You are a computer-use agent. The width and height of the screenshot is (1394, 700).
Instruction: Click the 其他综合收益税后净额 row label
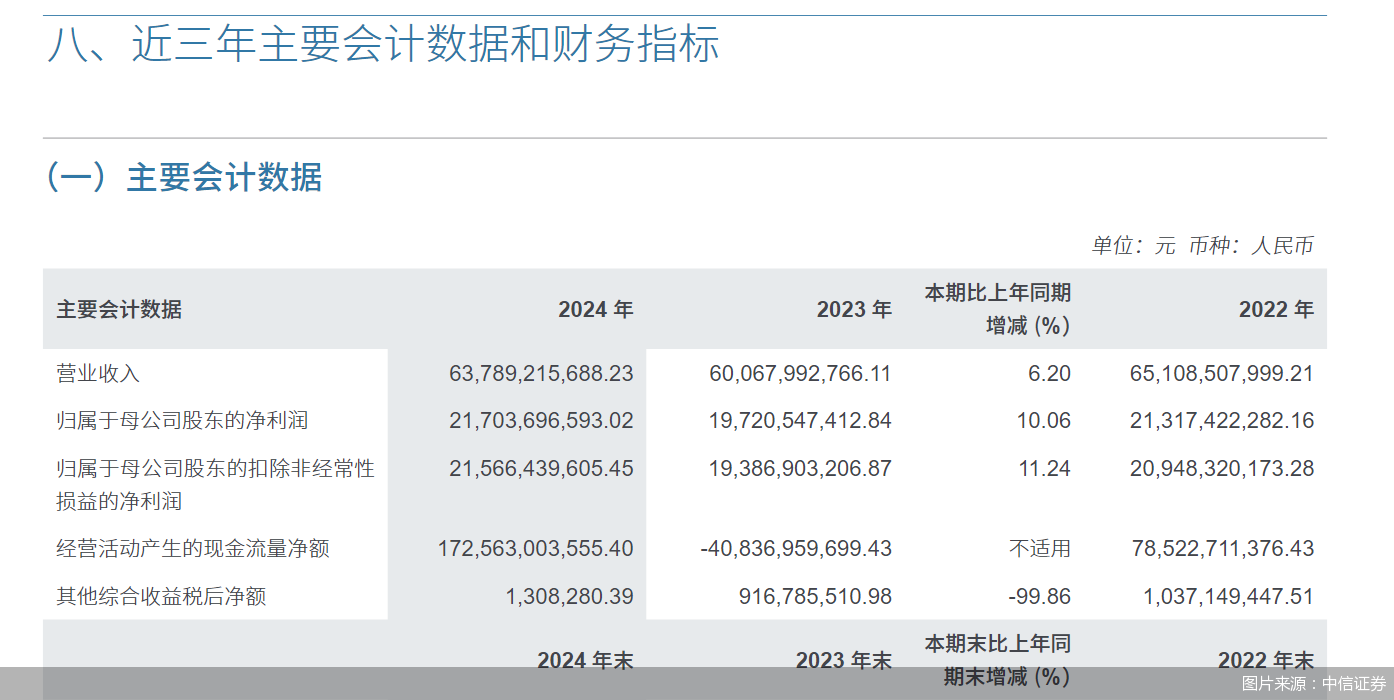(161, 597)
